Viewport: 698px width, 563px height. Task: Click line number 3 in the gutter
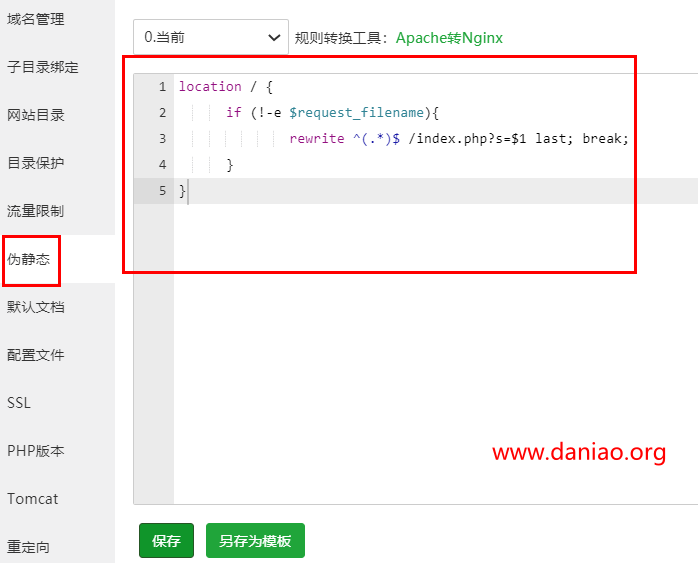coord(162,139)
